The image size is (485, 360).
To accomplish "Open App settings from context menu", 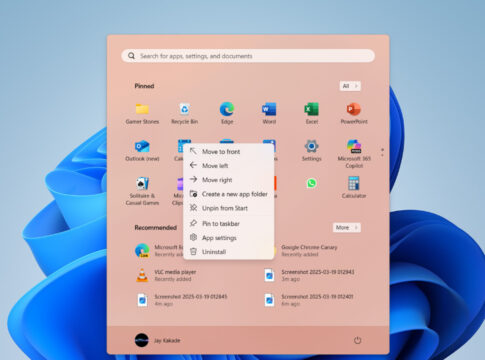I will [229, 238].
